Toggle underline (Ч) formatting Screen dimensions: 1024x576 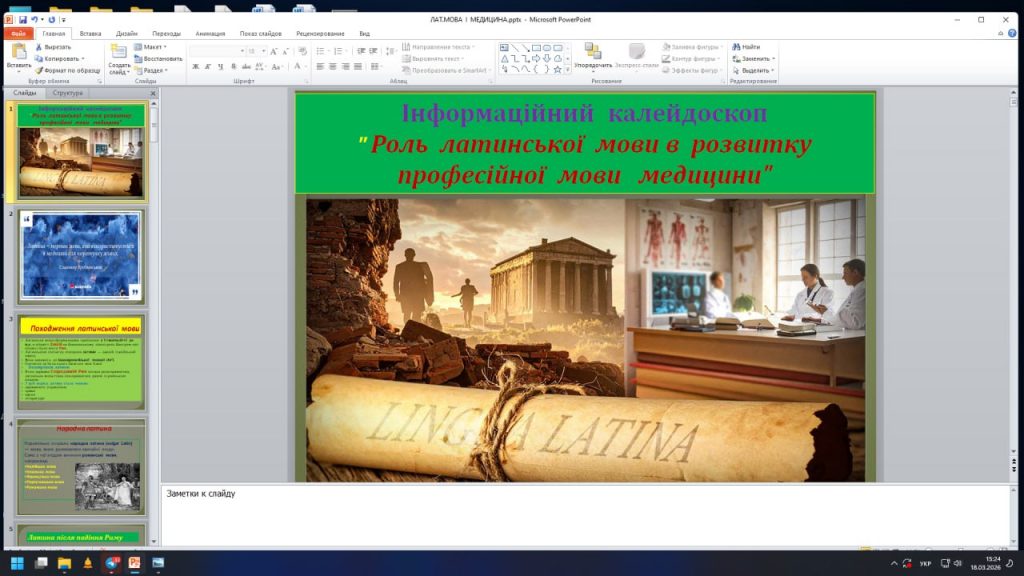tap(222, 66)
